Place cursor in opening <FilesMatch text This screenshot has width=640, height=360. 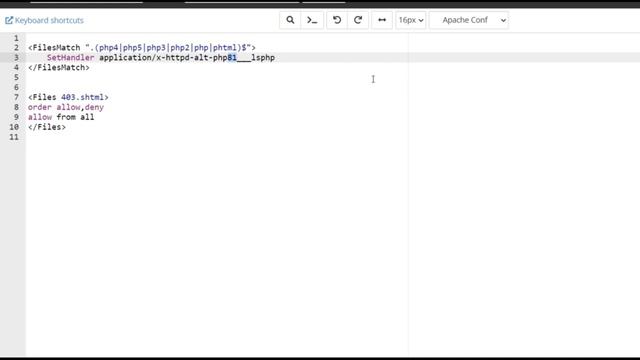coord(54,48)
